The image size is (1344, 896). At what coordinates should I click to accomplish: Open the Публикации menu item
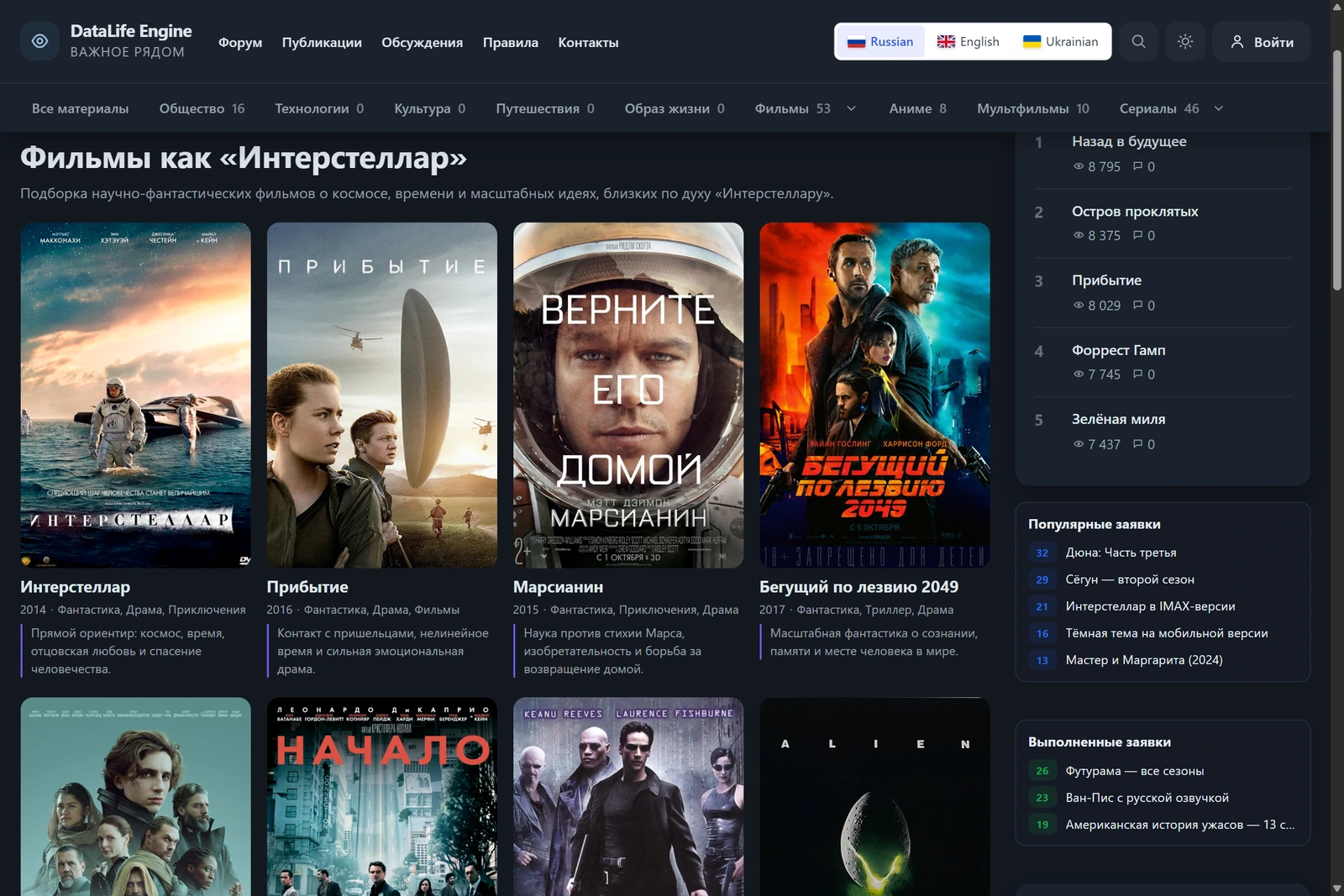[x=322, y=42]
